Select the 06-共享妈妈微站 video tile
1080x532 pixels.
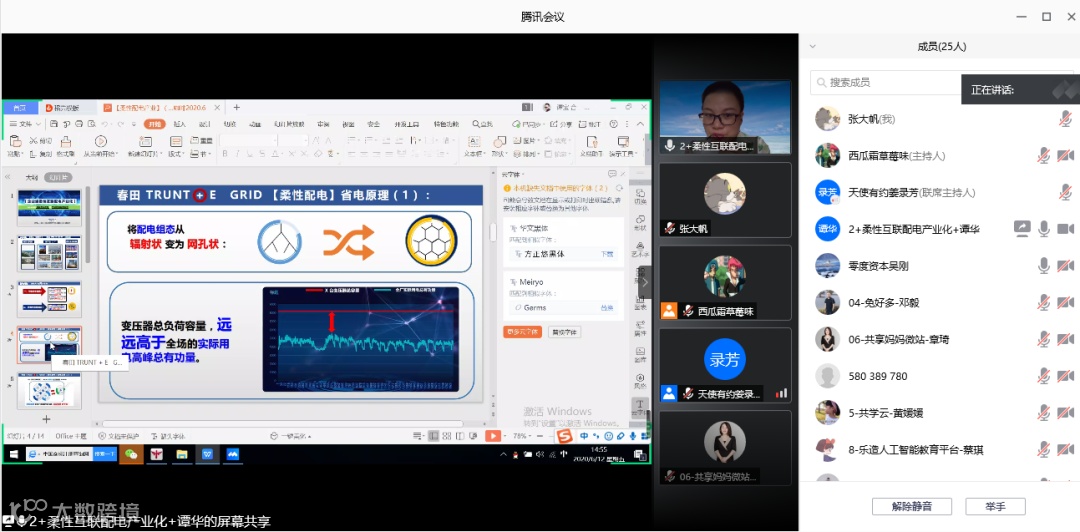[725, 448]
